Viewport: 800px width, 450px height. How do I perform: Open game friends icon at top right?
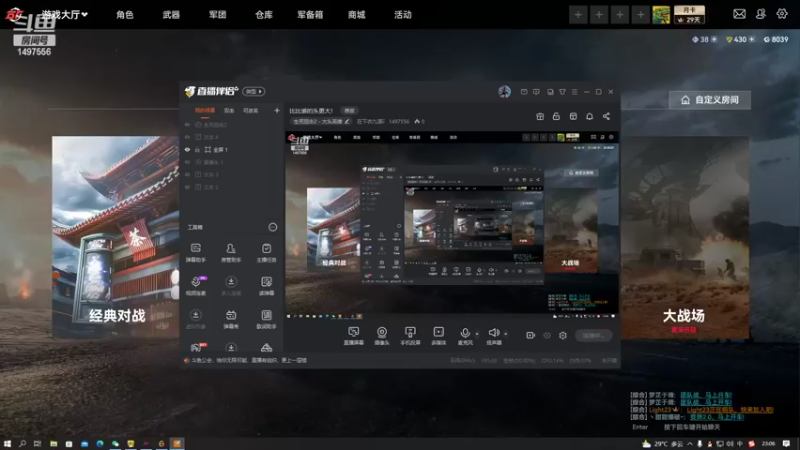(761, 14)
